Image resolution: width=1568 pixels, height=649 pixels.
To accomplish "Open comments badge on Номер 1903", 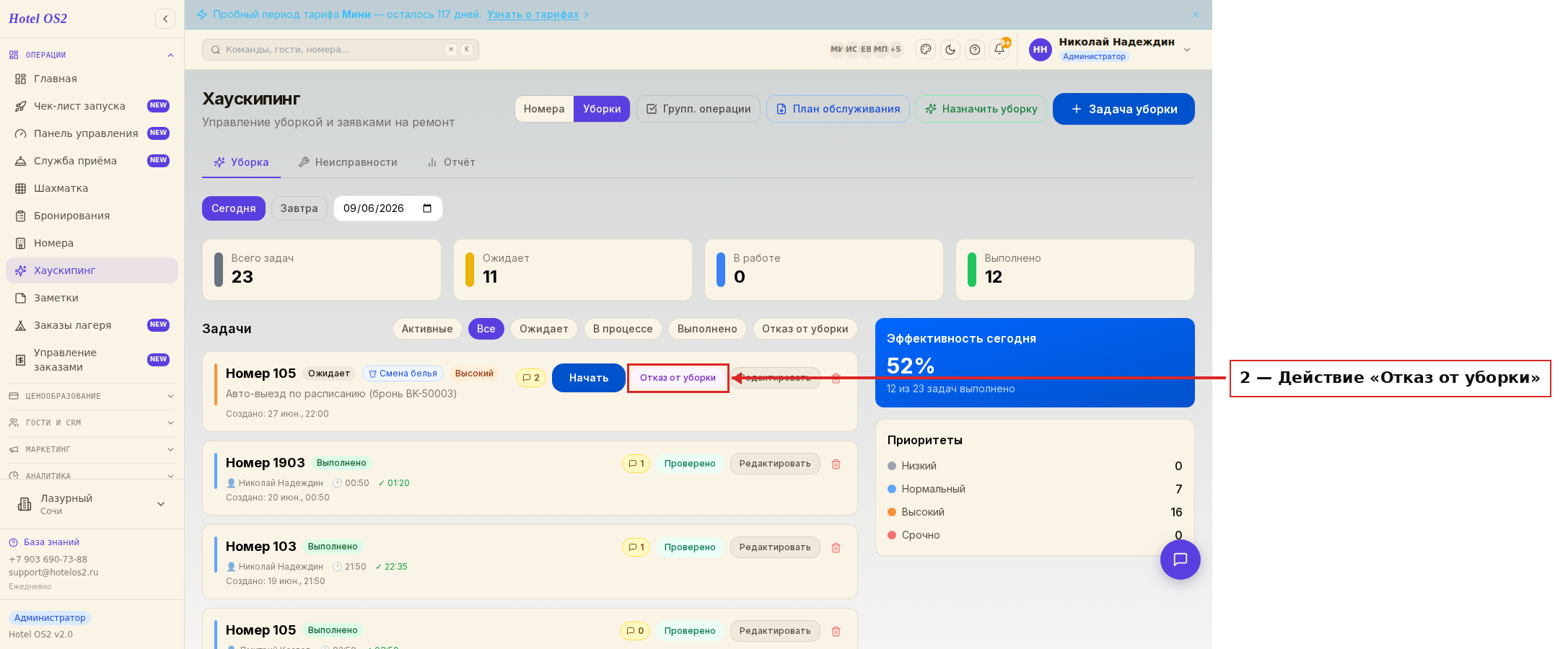I will (636, 464).
